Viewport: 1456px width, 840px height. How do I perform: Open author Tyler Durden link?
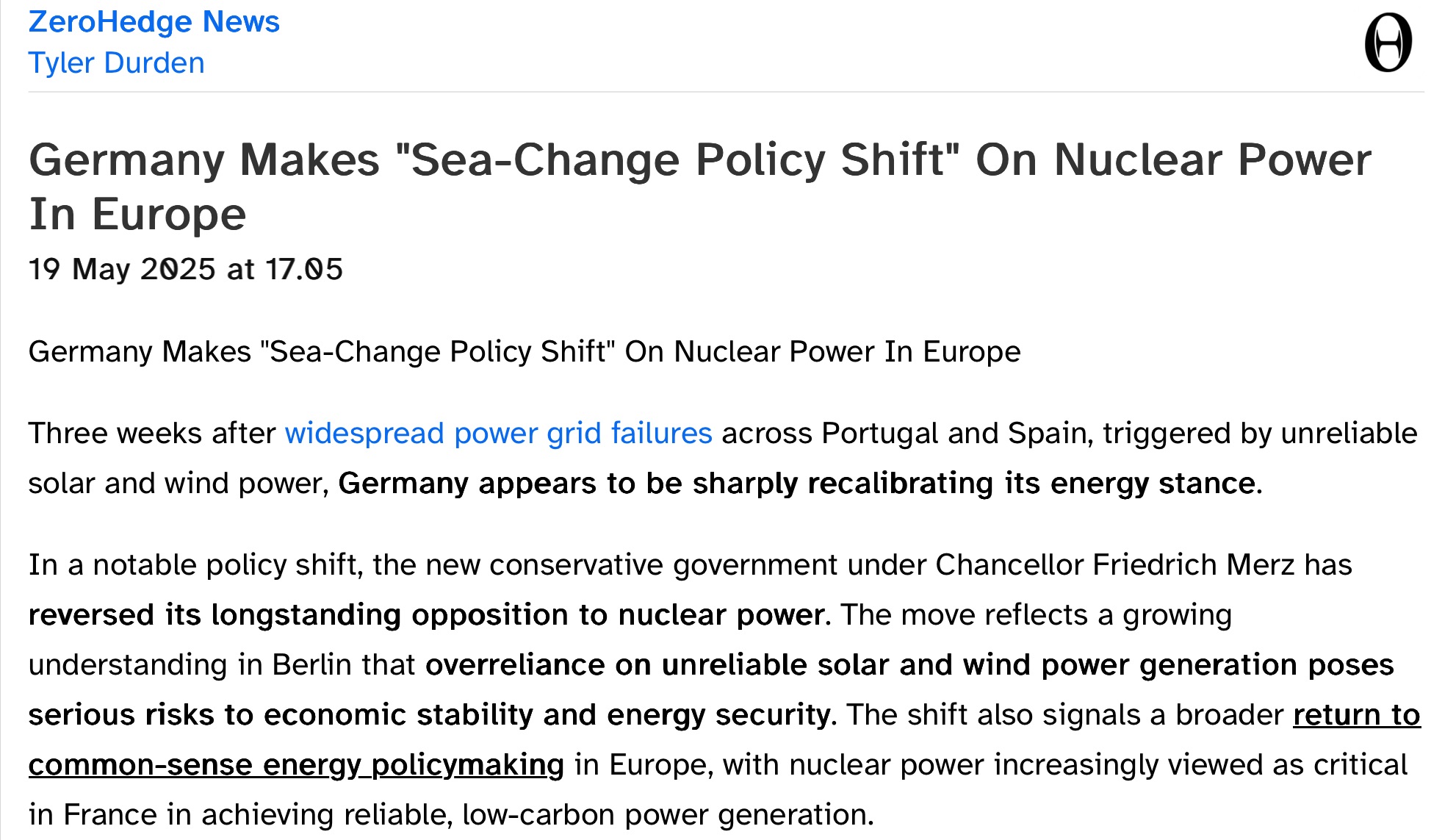pyautogui.click(x=116, y=63)
